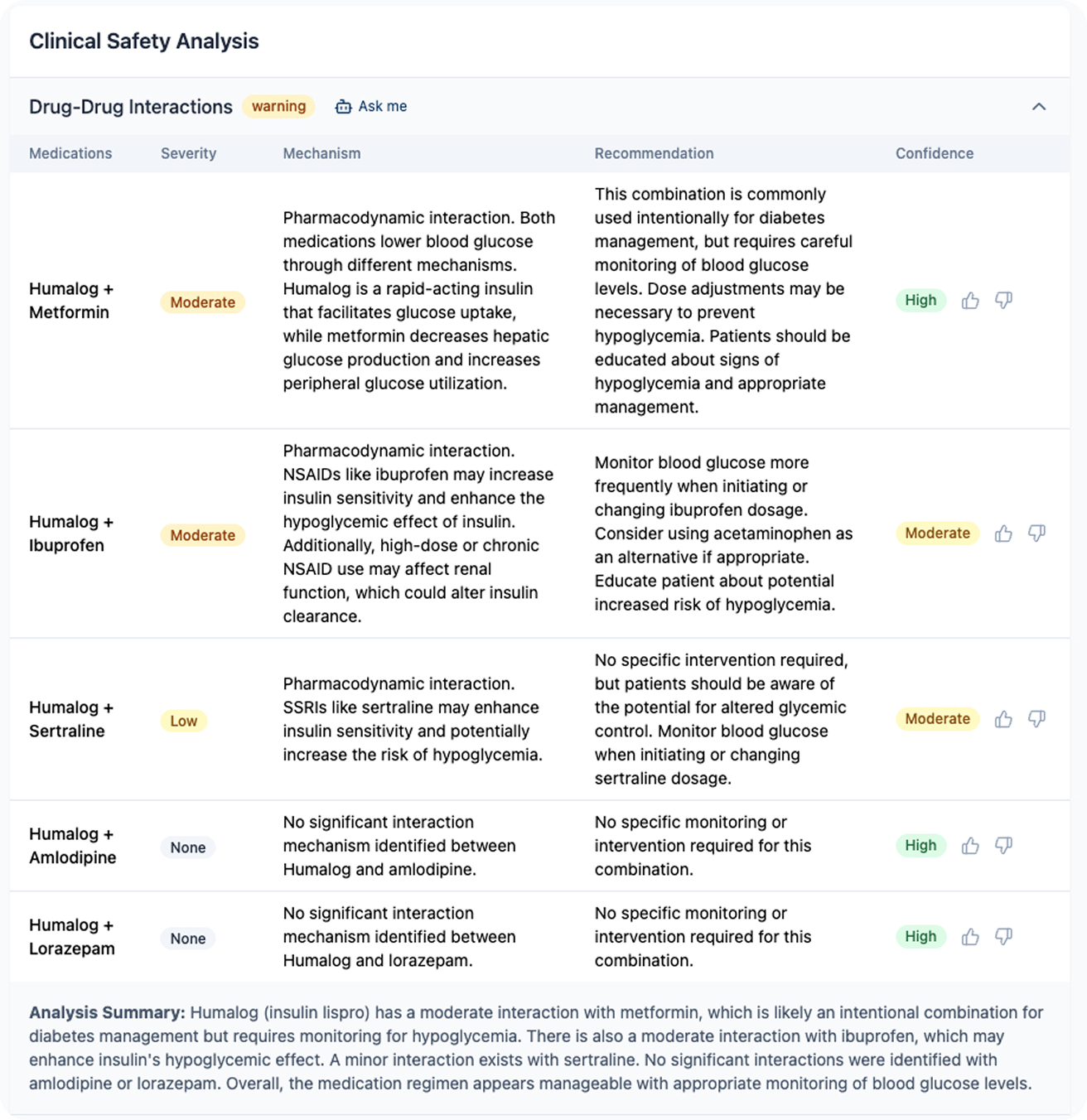Toggle thumbs down on Humalog + Lorazepam row
Screen dimensions: 1087x1120
(1004, 936)
